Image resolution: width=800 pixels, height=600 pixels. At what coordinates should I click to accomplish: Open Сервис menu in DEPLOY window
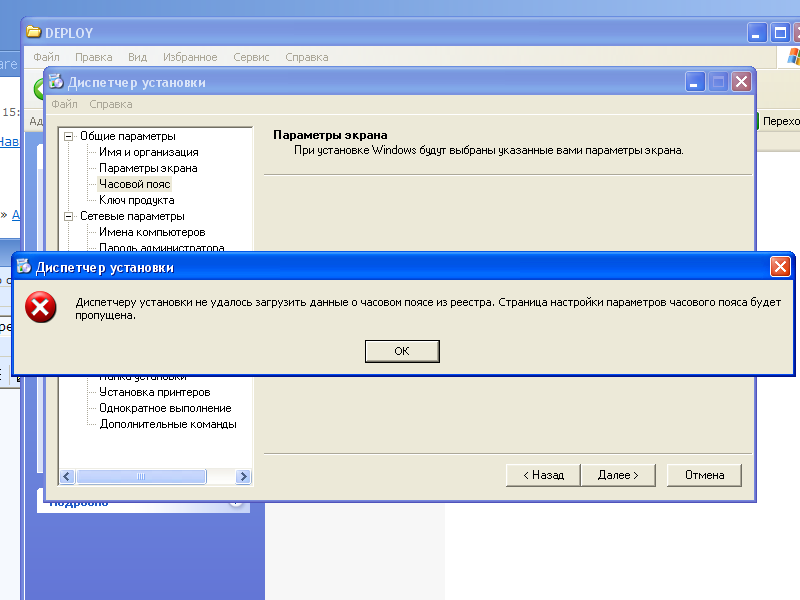coord(251,57)
